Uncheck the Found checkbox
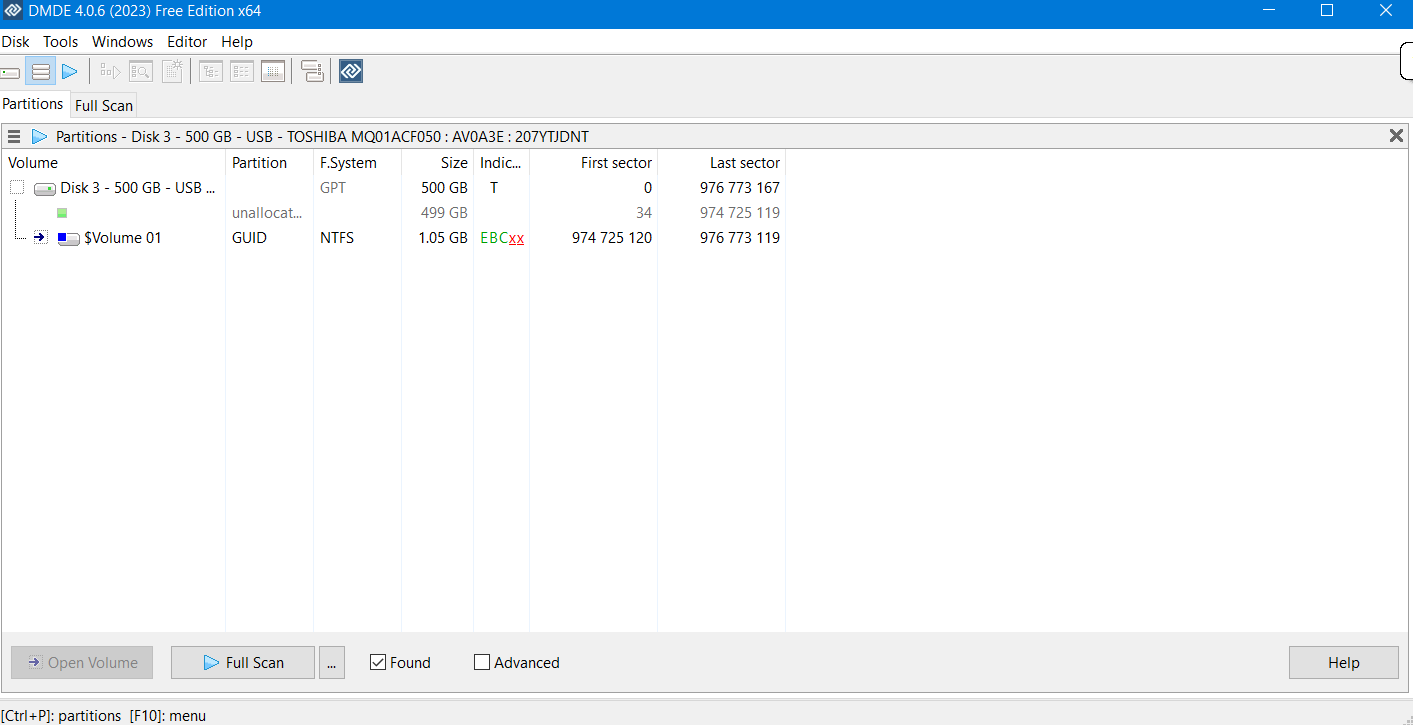The height and width of the screenshot is (725, 1413). pos(378,662)
